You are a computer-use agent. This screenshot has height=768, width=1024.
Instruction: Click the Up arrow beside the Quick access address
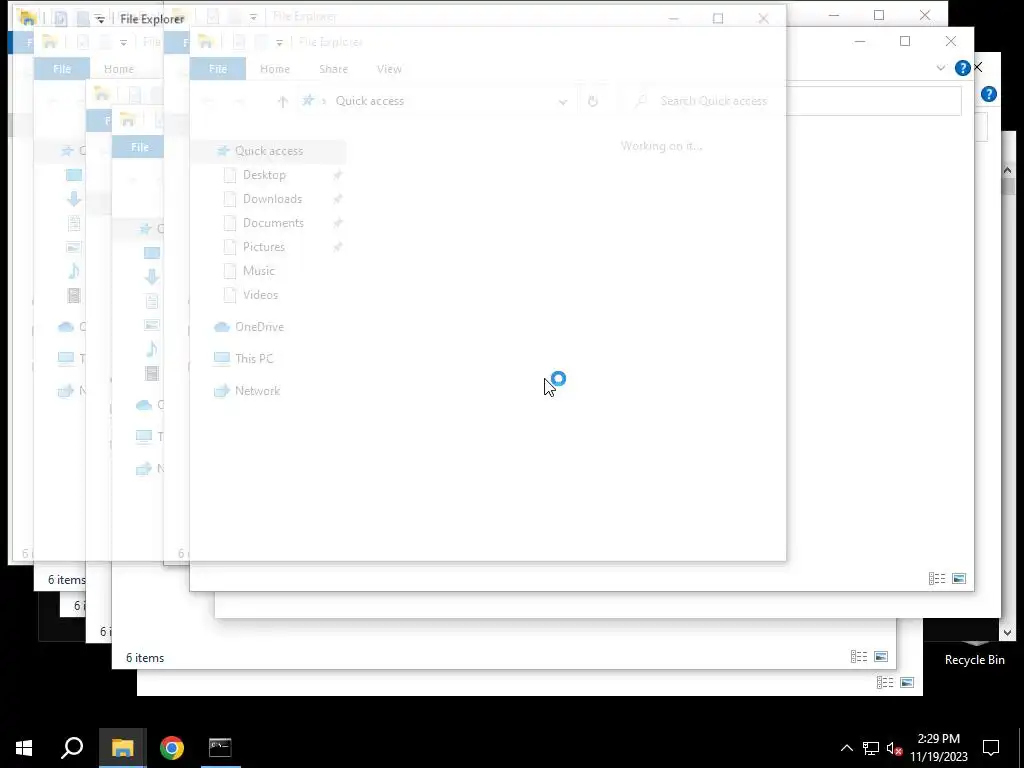[282, 101]
